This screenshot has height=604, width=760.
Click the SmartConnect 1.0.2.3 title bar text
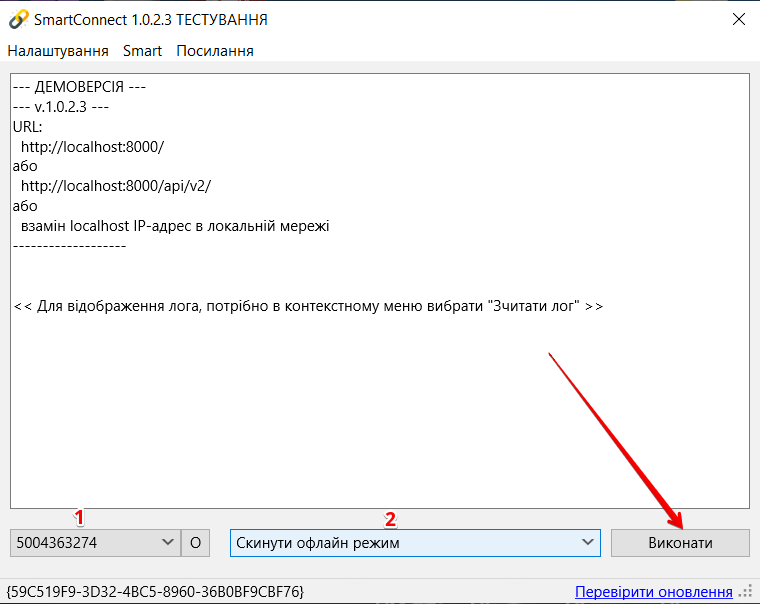click(x=150, y=19)
